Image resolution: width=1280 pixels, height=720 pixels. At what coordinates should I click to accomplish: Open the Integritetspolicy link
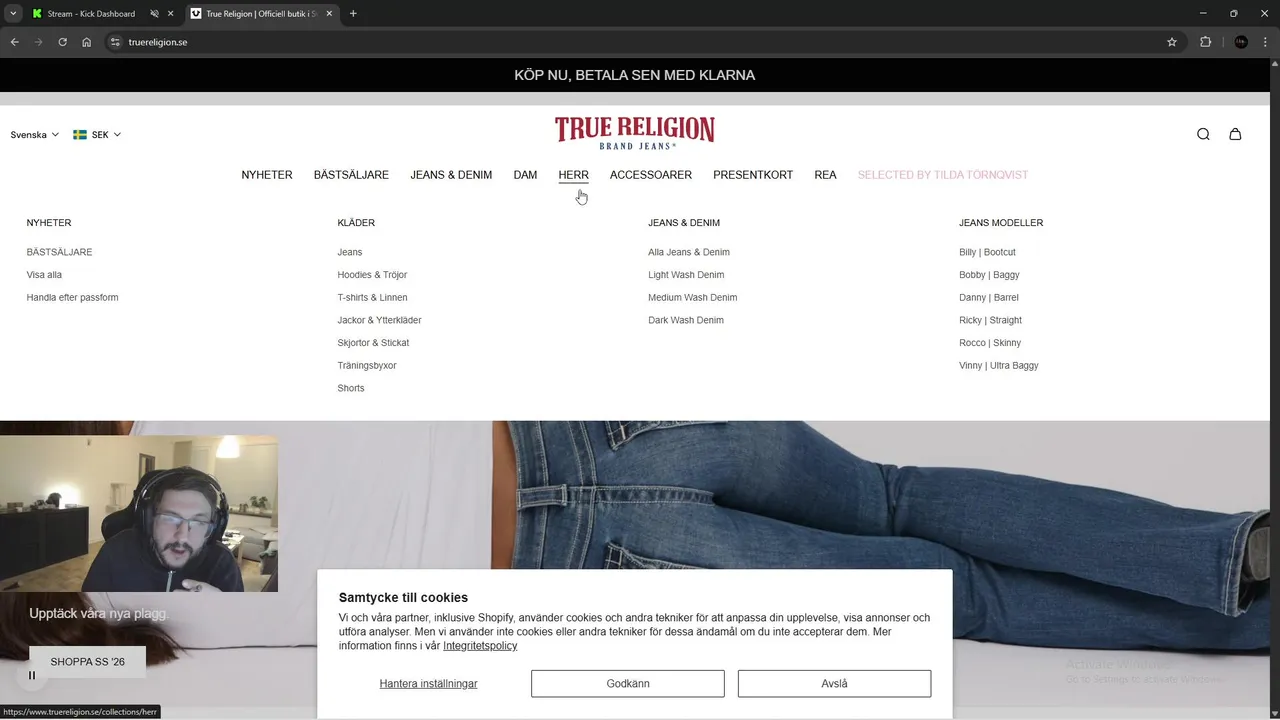(480, 646)
